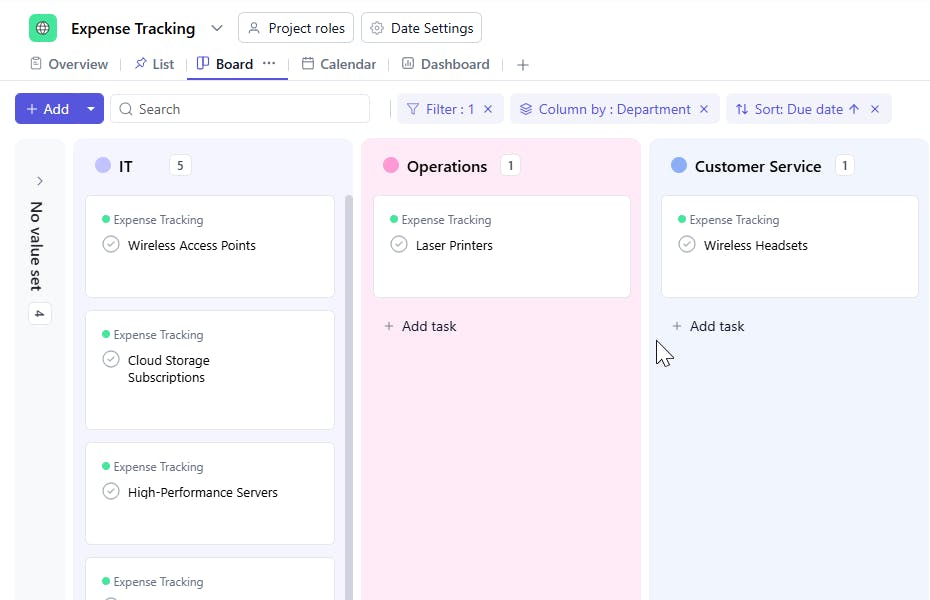Open the Sort: Due date chip

pos(797,109)
